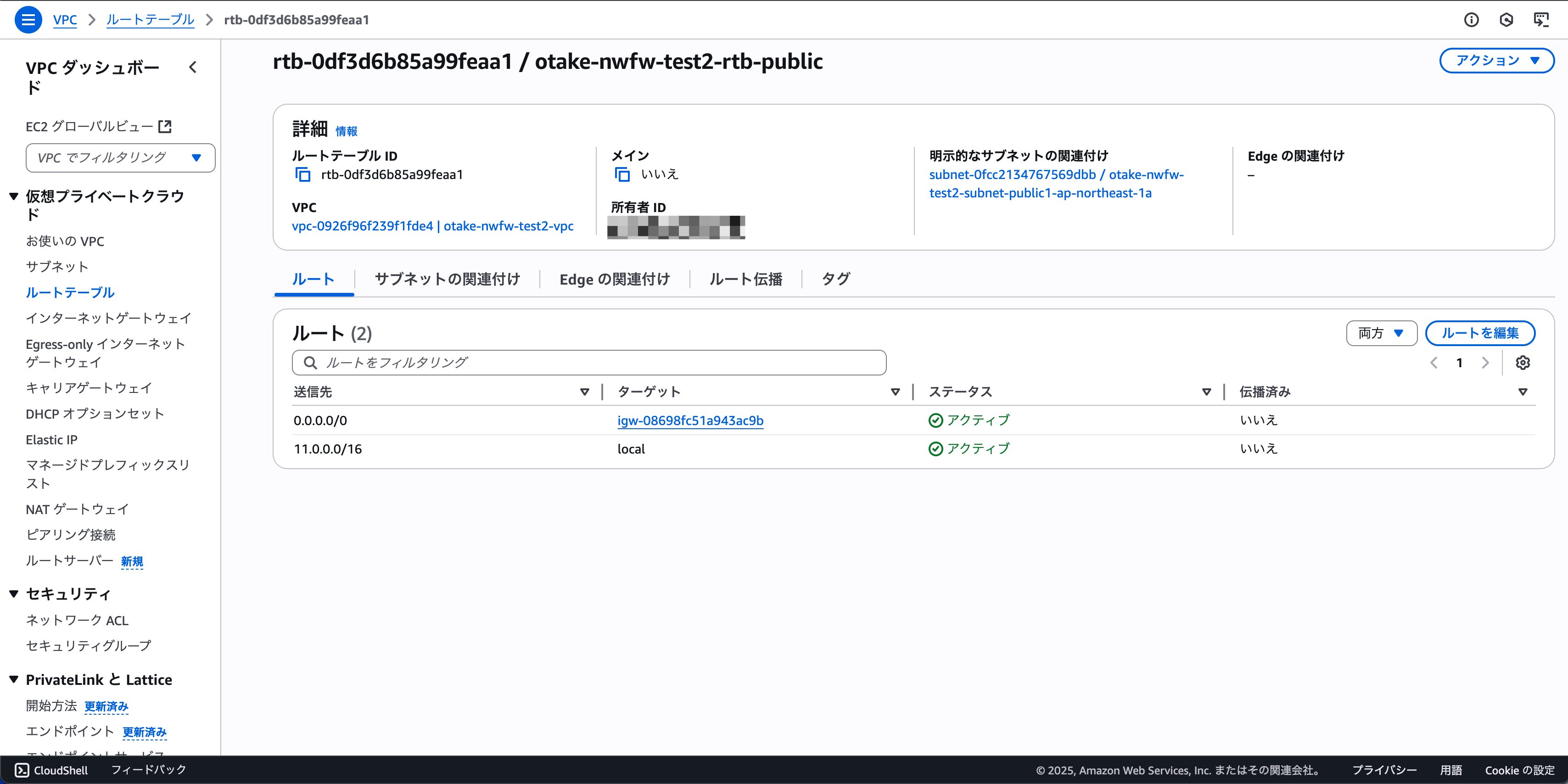Open ピアリング接続 in sidebar
The height and width of the screenshot is (784, 1568).
tap(71, 534)
